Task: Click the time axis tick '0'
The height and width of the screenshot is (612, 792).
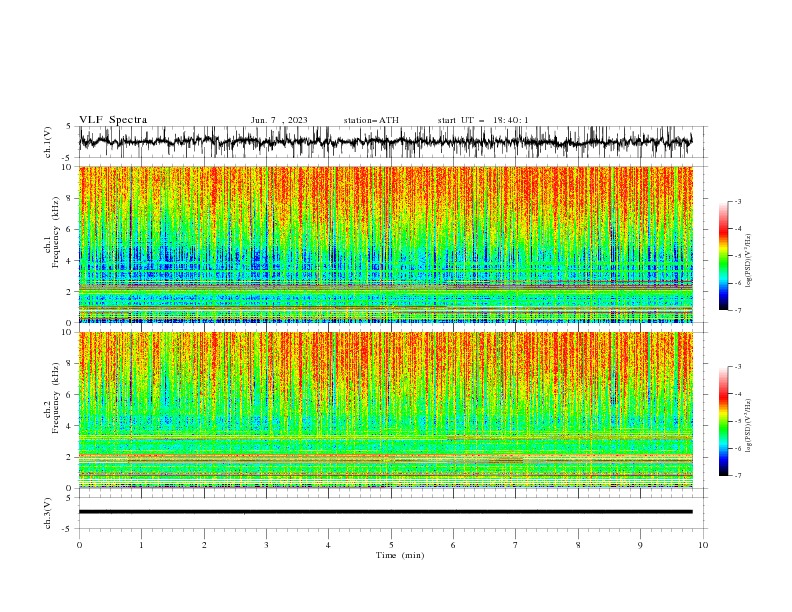Action: point(79,545)
